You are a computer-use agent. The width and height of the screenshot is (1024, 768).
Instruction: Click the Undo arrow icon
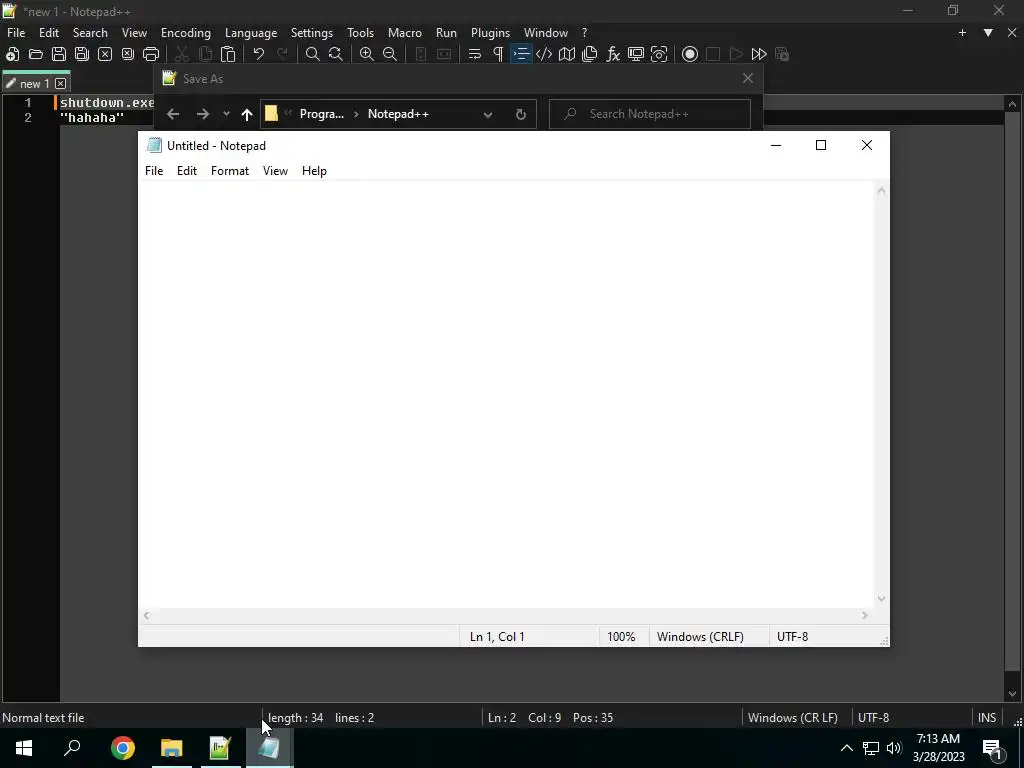[259, 54]
